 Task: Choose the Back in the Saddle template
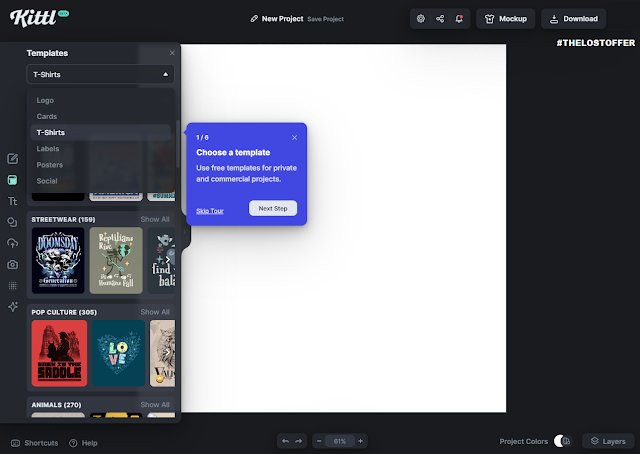point(59,353)
